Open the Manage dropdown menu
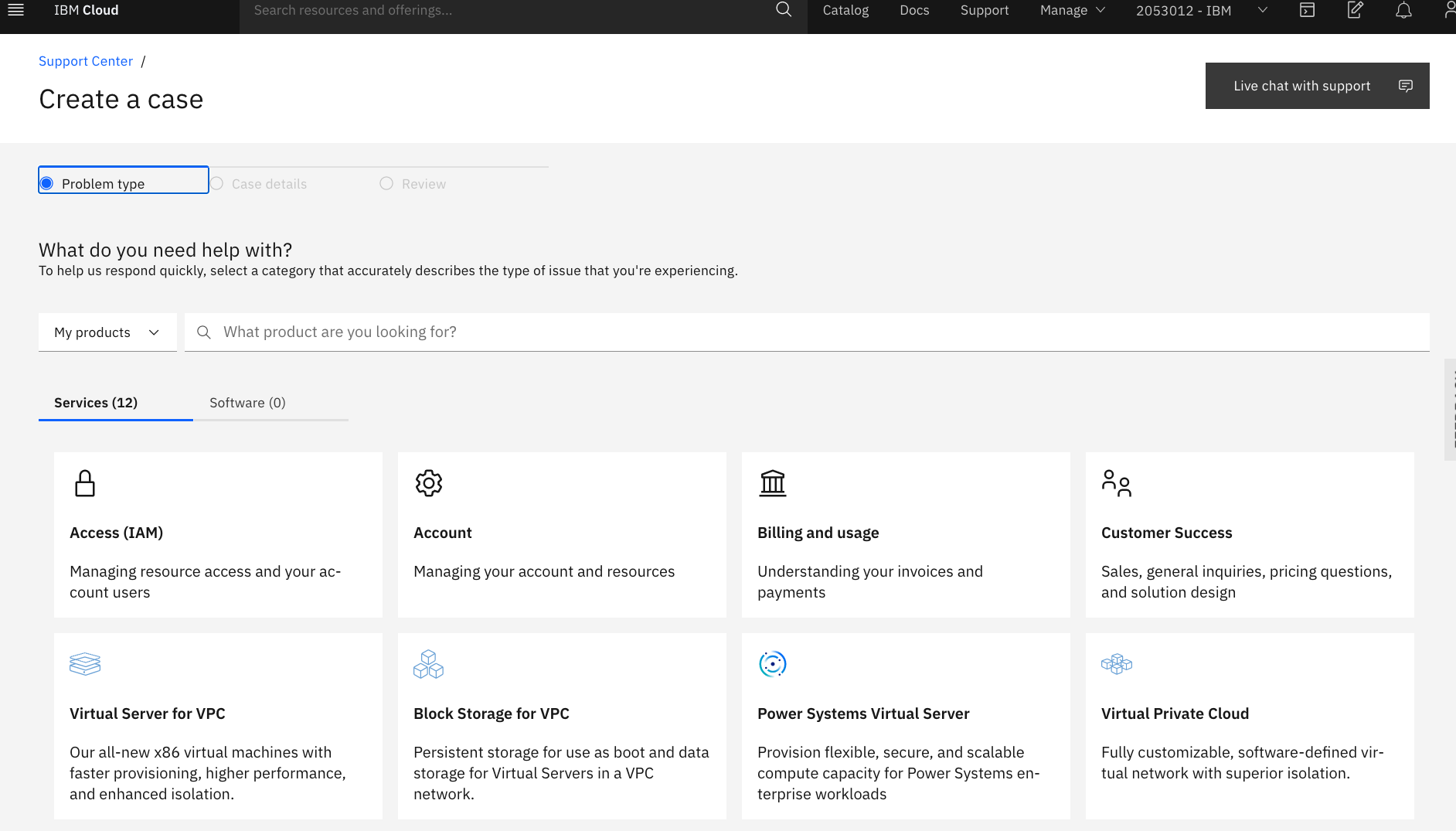 tap(1073, 10)
